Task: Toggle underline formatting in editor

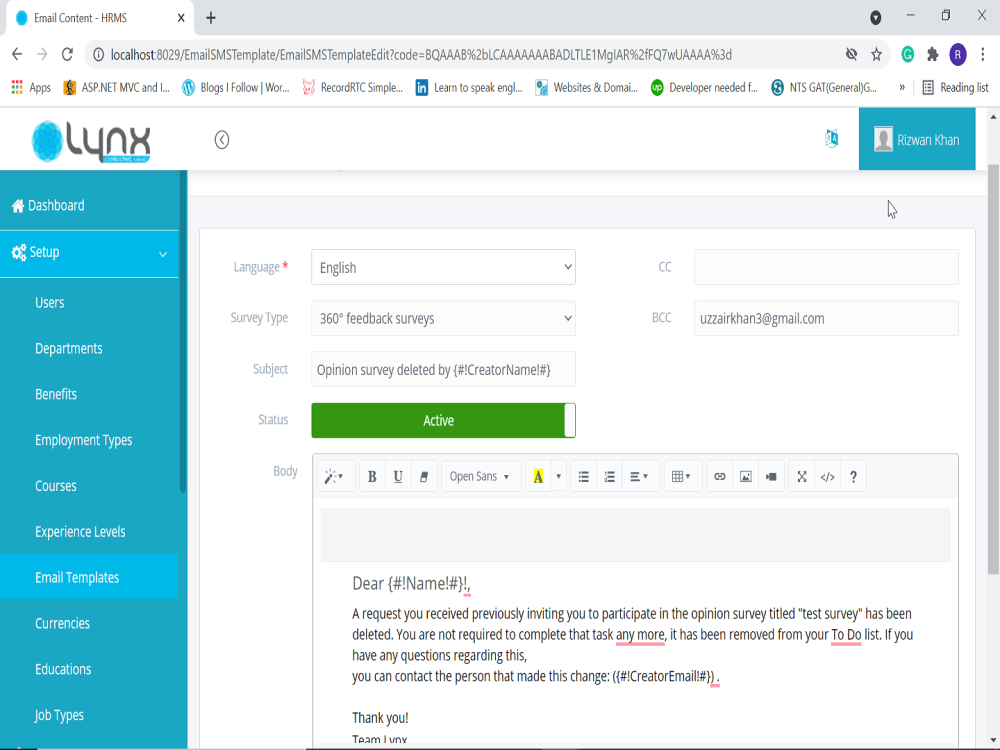Action: point(398,476)
